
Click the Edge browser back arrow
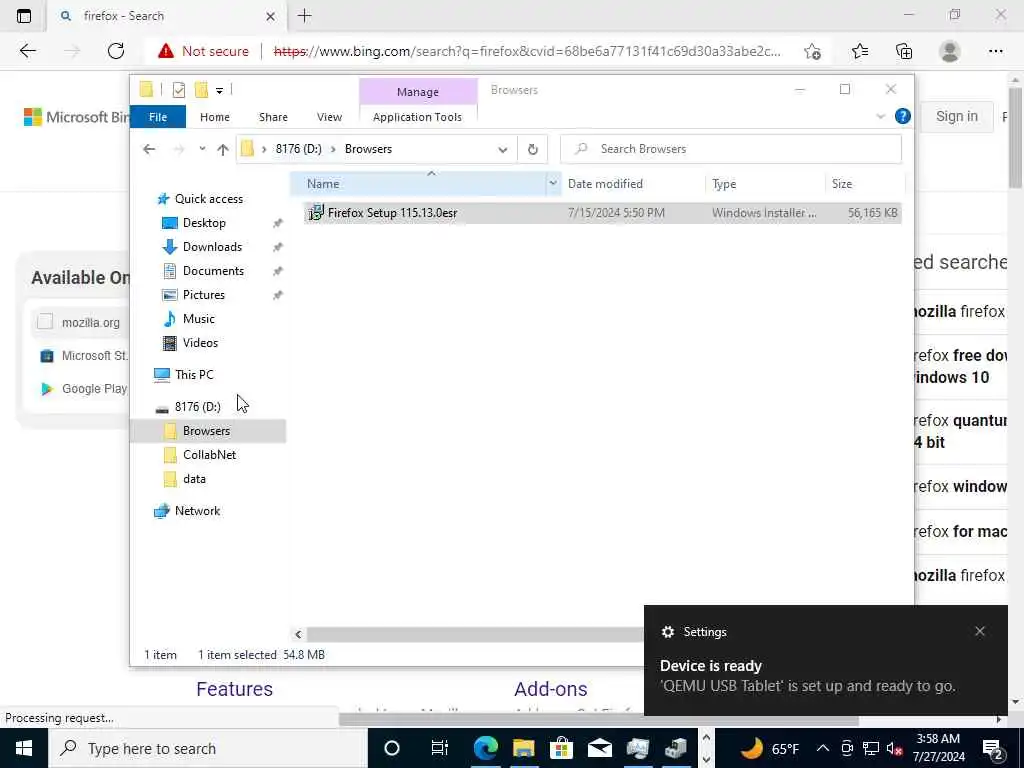pyautogui.click(x=27, y=51)
